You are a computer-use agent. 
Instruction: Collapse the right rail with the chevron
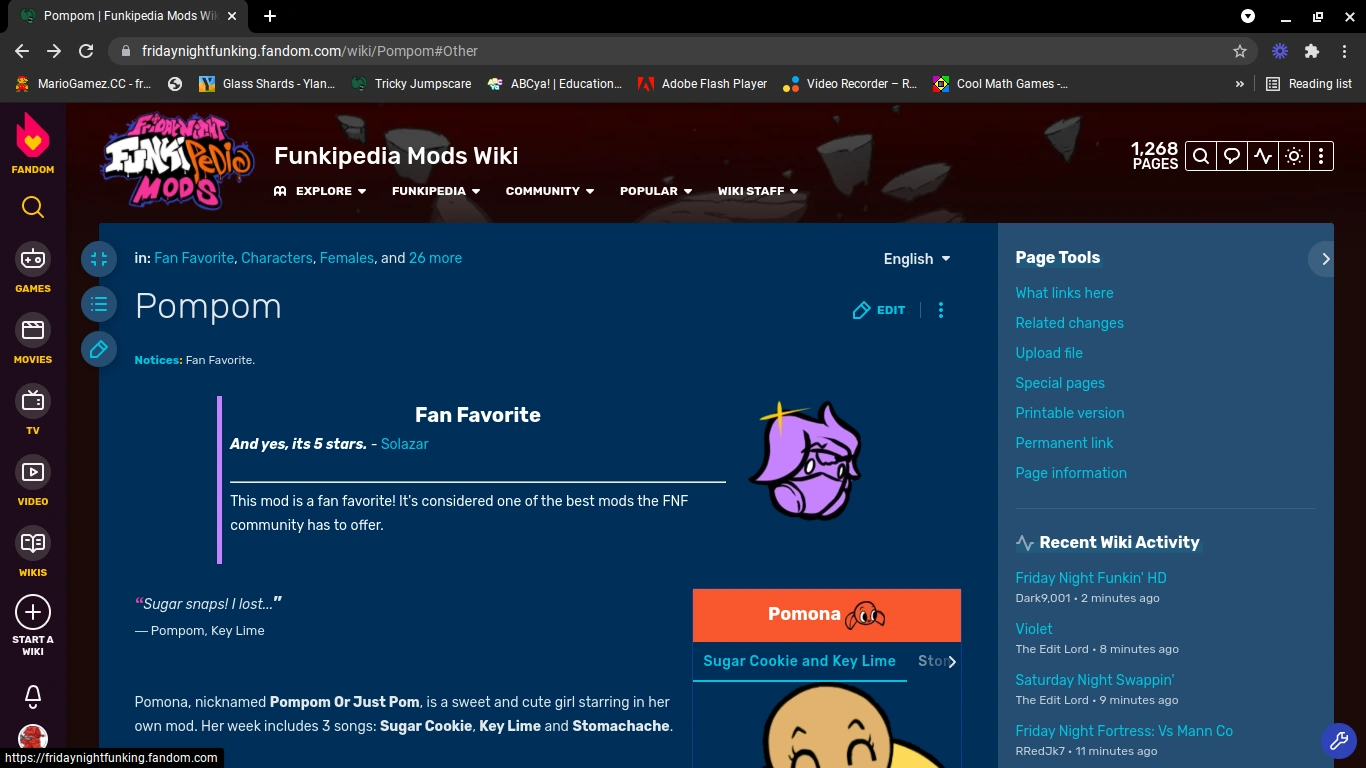coord(1325,259)
